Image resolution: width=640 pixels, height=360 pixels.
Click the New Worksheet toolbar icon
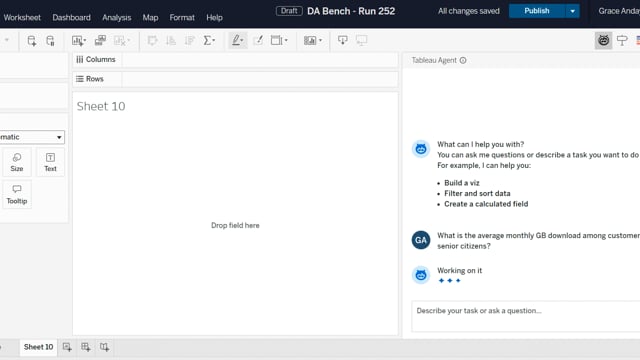click(x=78, y=40)
